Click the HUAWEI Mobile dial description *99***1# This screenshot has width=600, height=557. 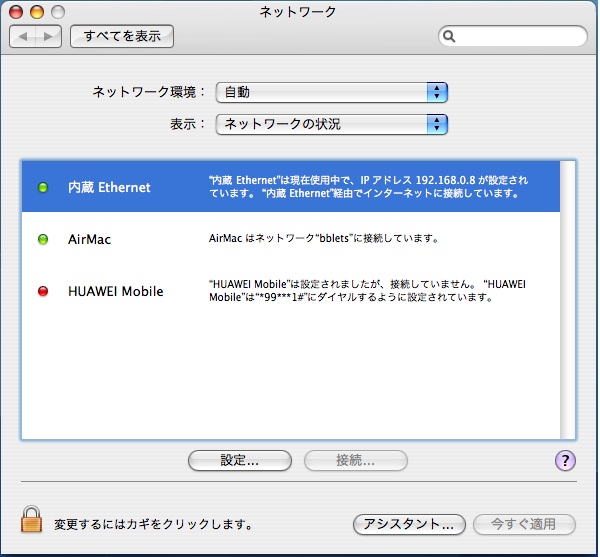pyautogui.click(x=367, y=291)
